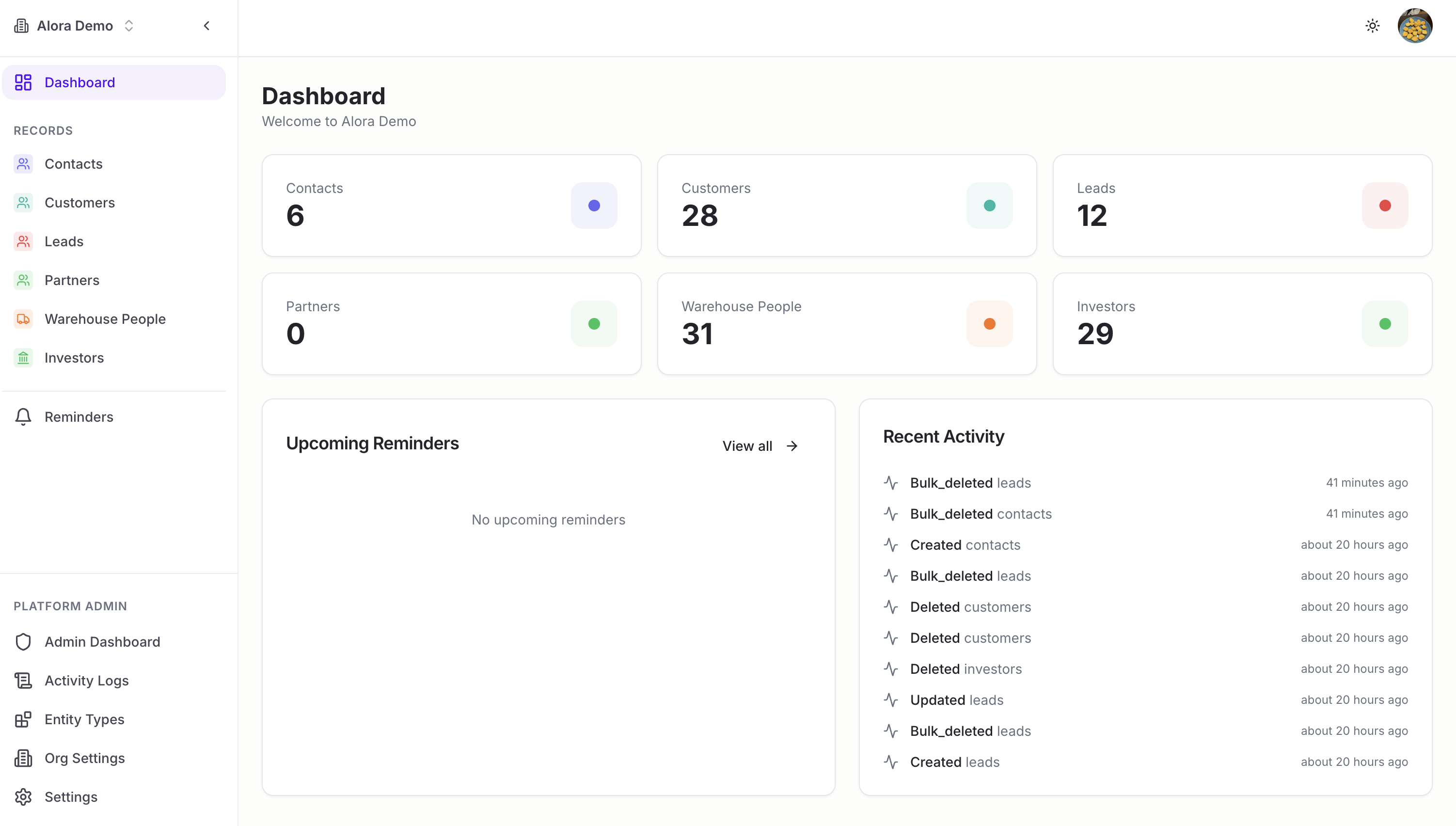Screen dimensions: 1456x826
Task: Open the Alora Demo organization switcher
Action: click(74, 26)
